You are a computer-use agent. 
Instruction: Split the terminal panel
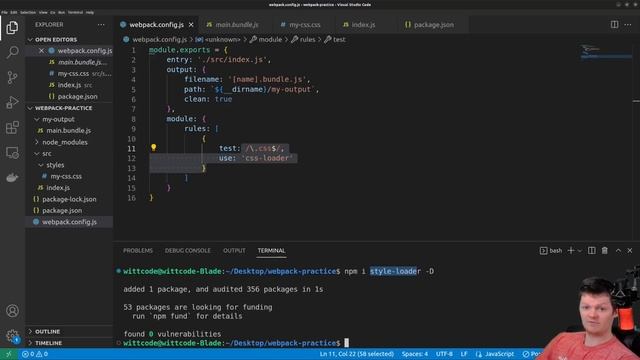pos(591,250)
